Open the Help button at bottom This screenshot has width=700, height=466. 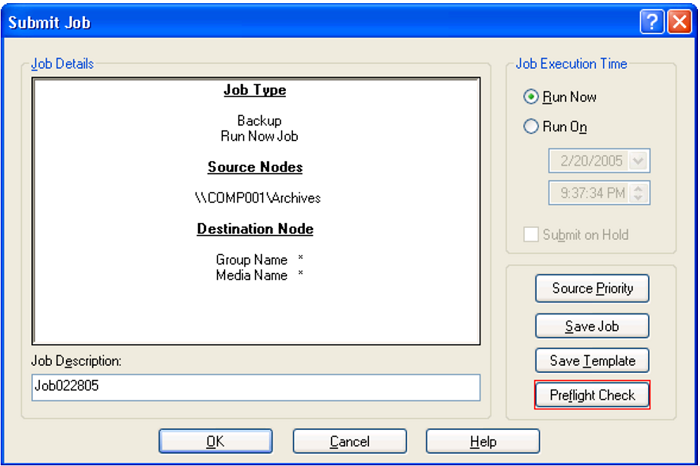click(483, 441)
